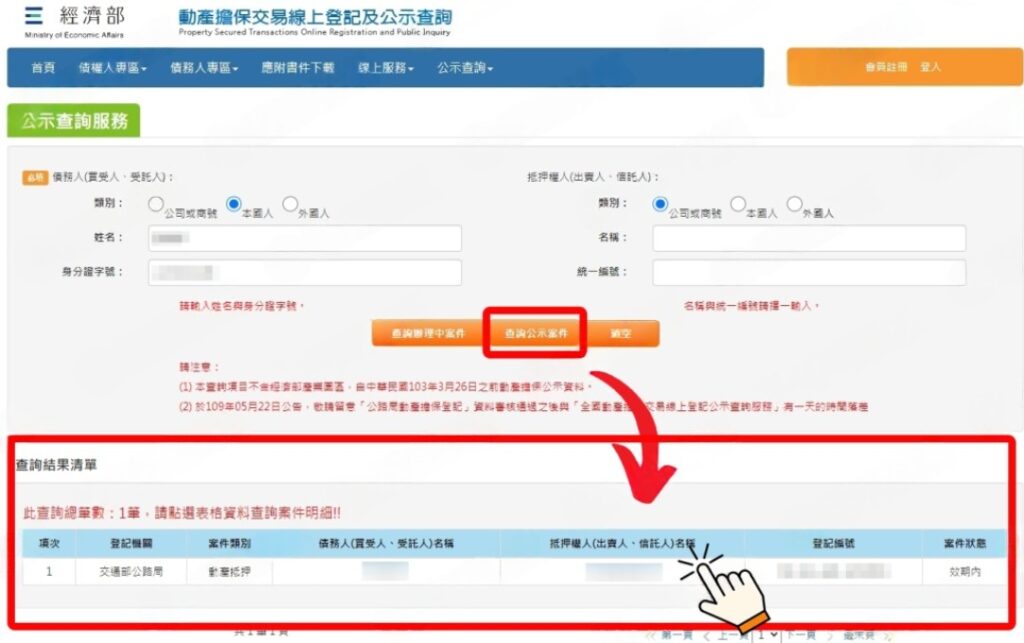
Task: Click the blurred mortgagee name cell in row 1
Action: (624, 572)
